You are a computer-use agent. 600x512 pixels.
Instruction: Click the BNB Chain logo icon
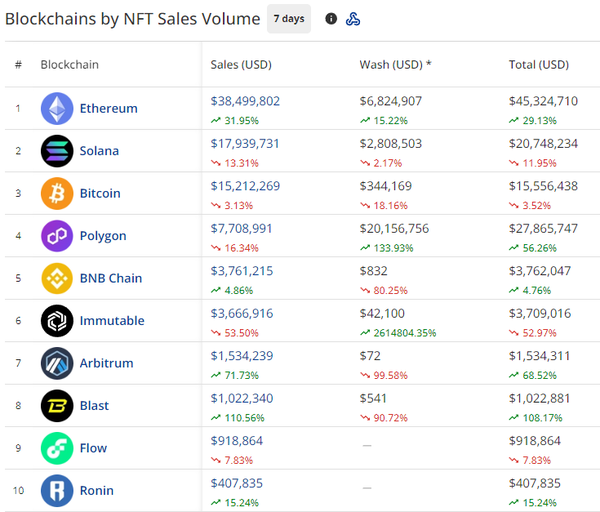pos(57,278)
